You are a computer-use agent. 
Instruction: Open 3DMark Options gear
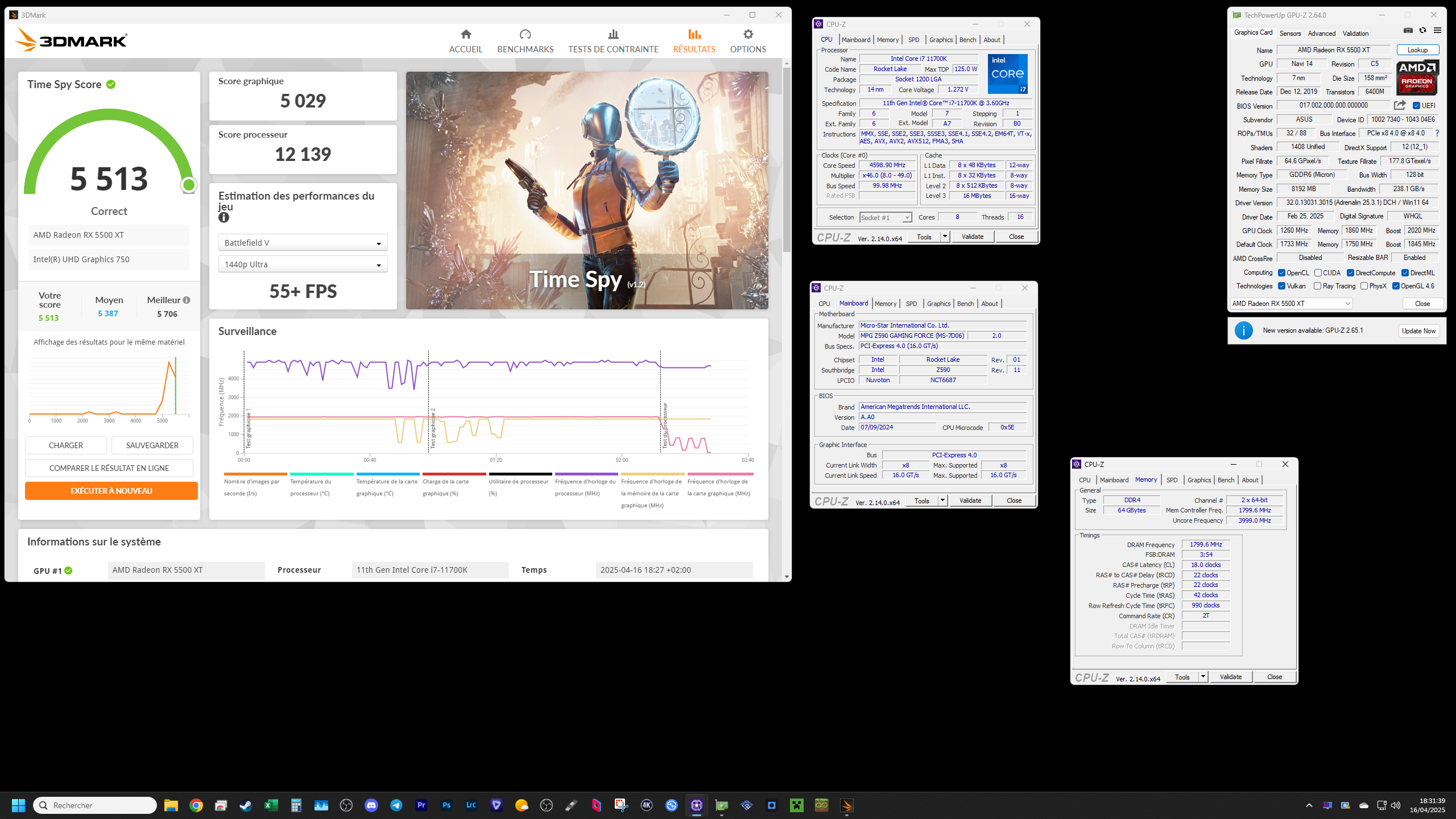coord(748,35)
